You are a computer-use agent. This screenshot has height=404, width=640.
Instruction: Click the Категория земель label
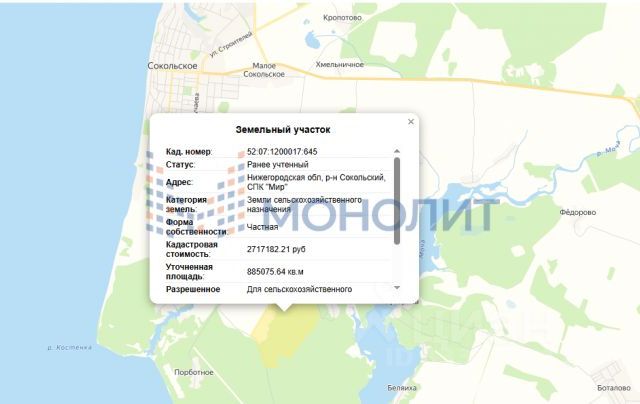tap(186, 204)
